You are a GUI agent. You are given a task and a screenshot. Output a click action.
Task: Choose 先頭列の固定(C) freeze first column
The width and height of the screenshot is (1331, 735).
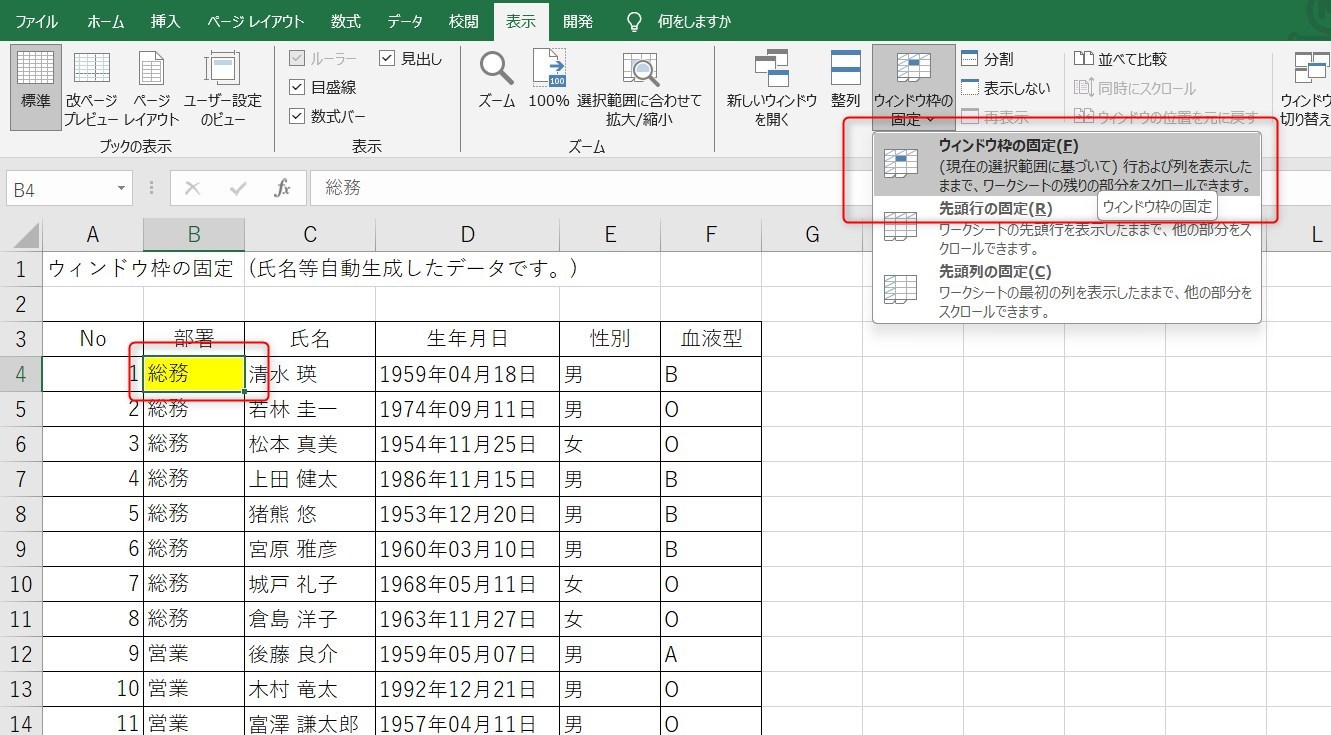tap(1067, 290)
